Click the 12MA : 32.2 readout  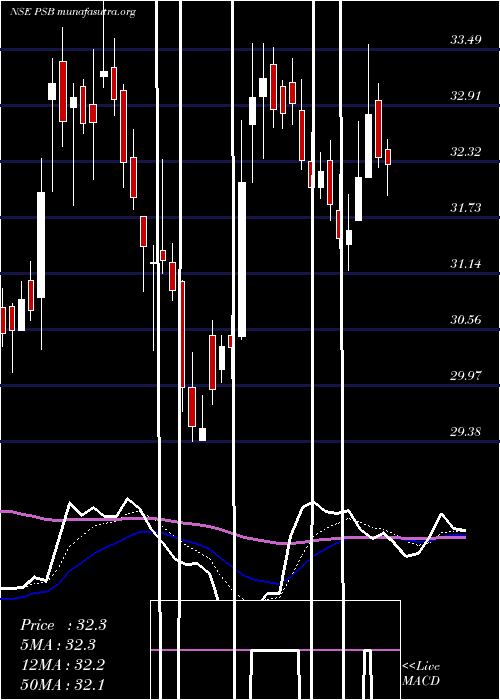point(62,665)
